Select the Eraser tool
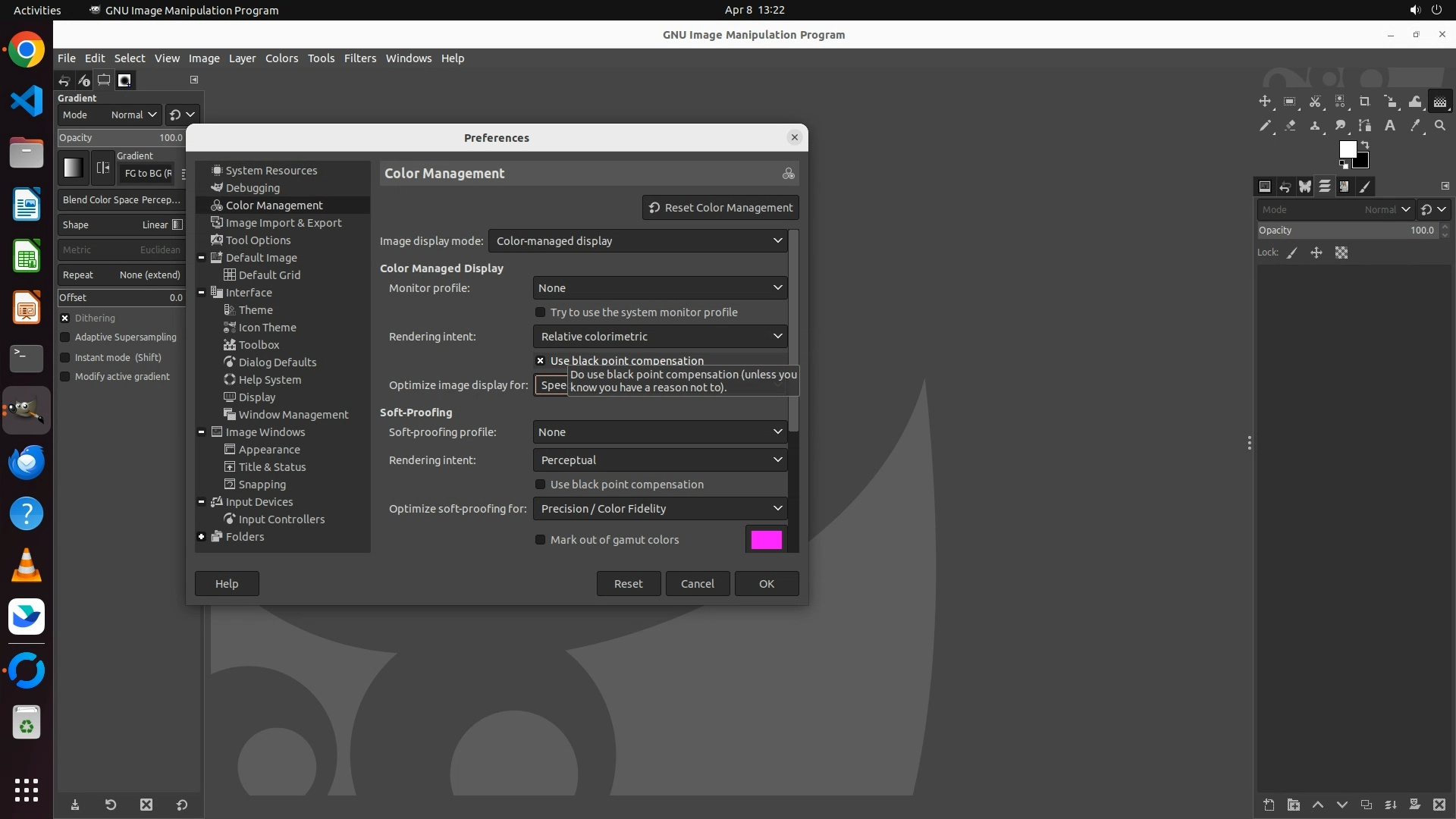The height and width of the screenshot is (819, 1456). tap(1290, 126)
